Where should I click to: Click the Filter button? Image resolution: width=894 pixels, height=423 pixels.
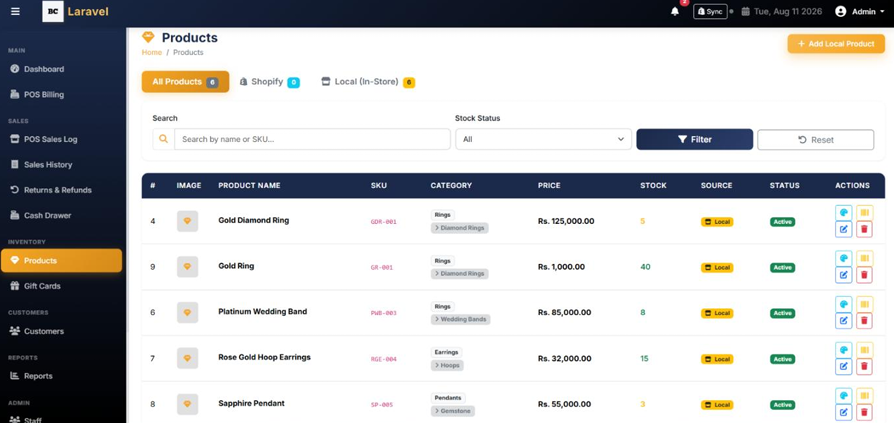click(x=694, y=139)
